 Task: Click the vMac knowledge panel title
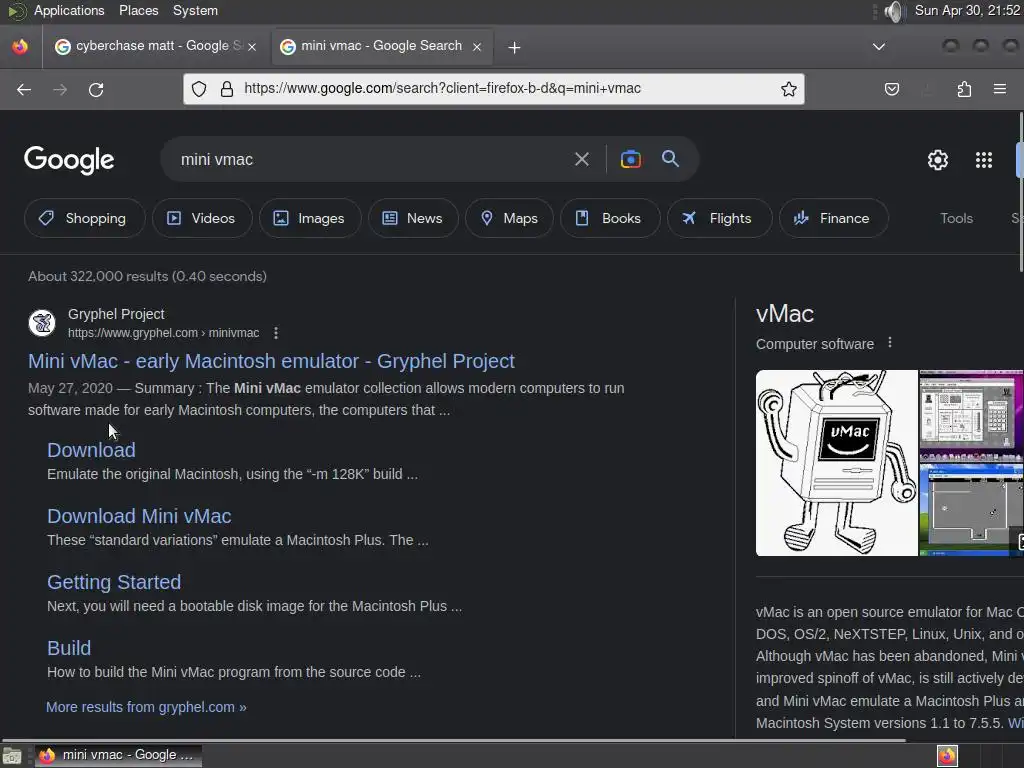(784, 314)
